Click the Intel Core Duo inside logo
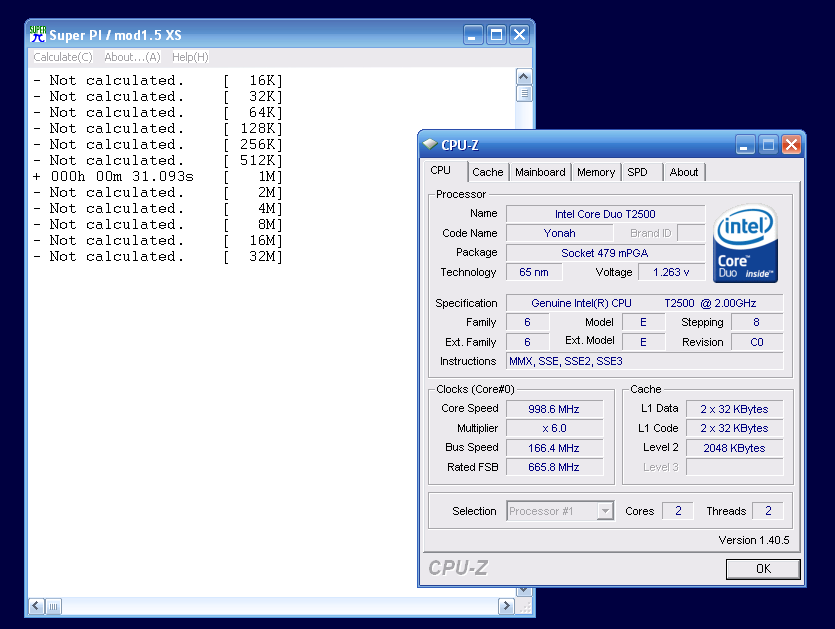Viewport: 835px width, 629px height. tap(746, 243)
